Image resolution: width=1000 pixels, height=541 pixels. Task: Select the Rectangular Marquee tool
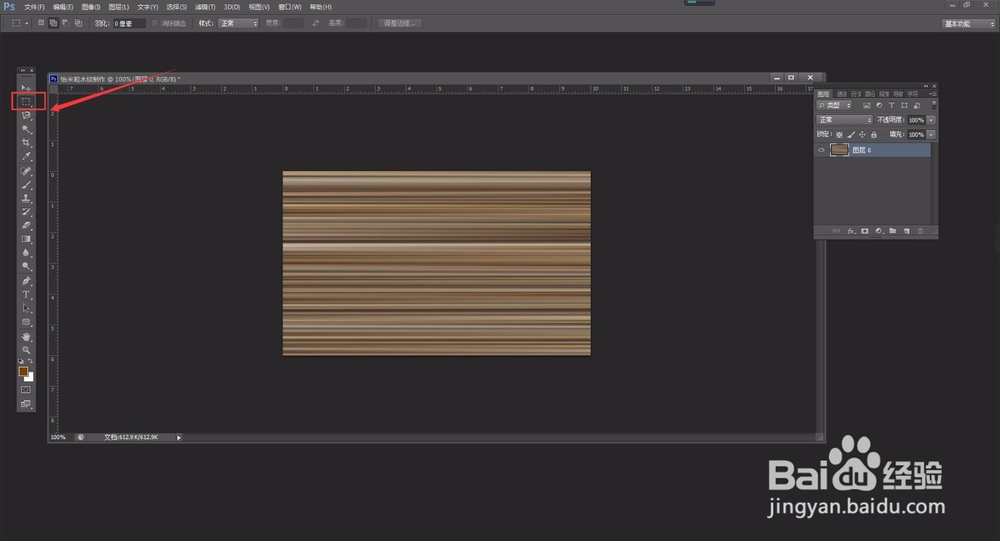tap(26, 101)
